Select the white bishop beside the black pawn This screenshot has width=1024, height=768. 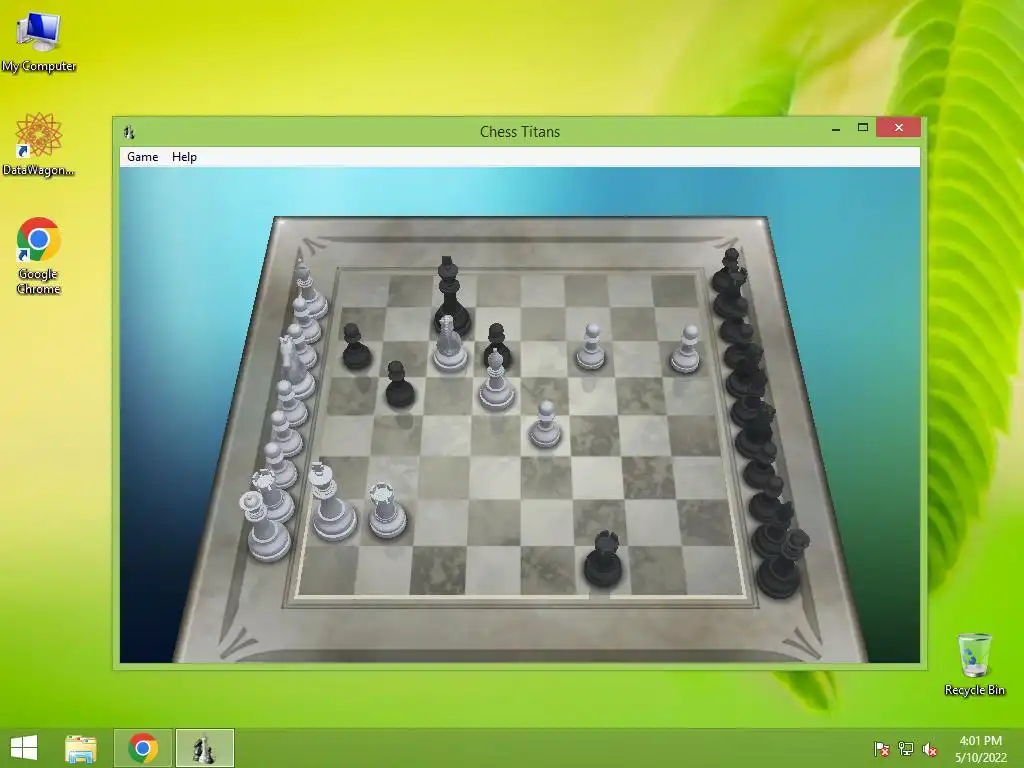coord(496,380)
